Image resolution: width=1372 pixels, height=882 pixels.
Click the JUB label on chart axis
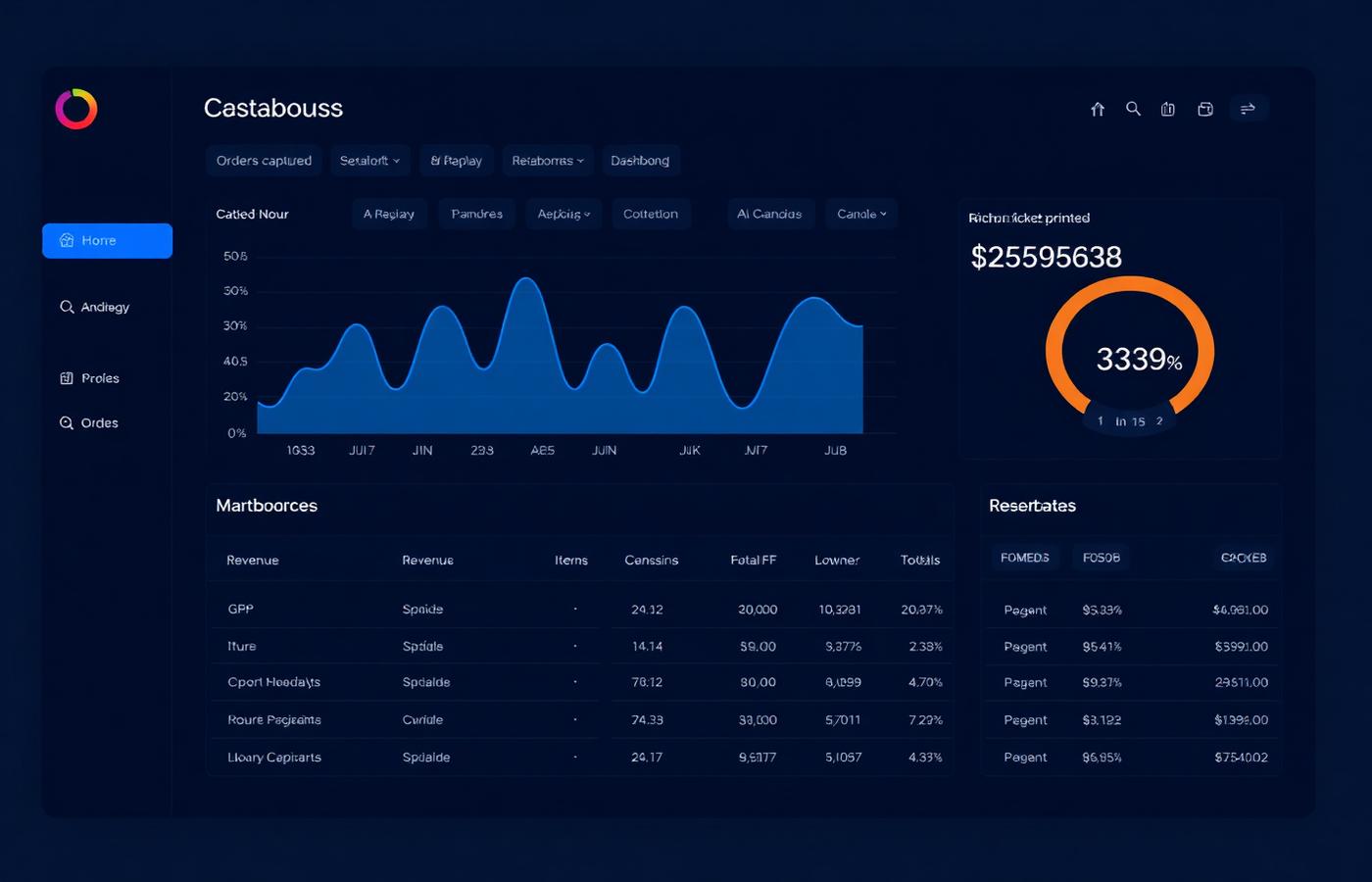[x=835, y=450]
